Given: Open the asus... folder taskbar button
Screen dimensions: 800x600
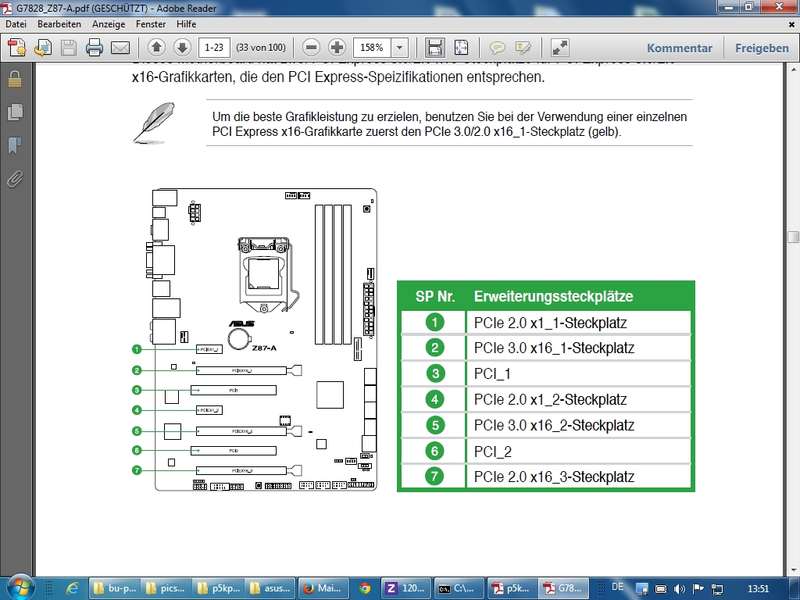Looking at the screenshot, I should pos(271,588).
